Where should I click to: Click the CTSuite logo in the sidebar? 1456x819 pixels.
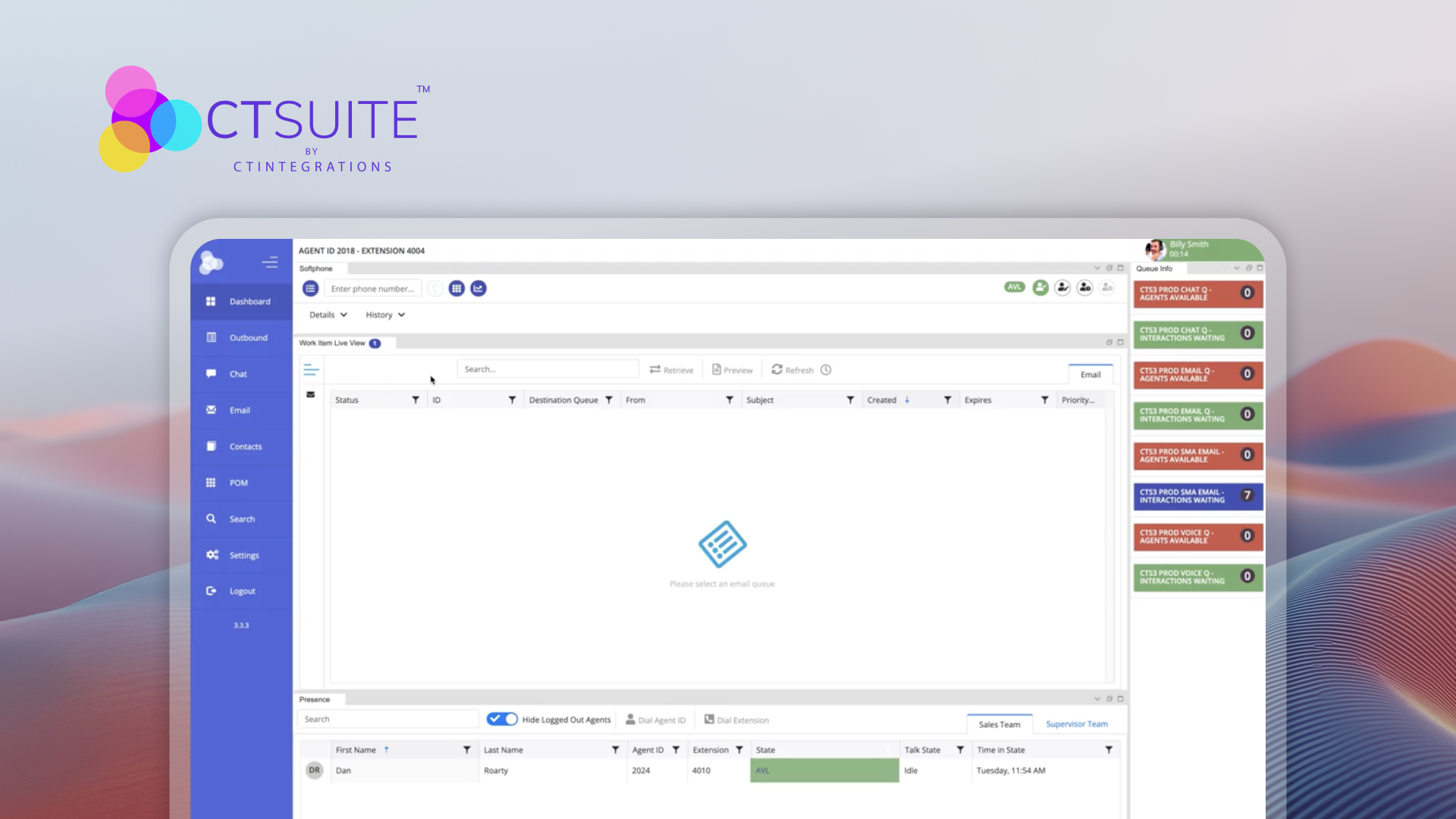(211, 262)
